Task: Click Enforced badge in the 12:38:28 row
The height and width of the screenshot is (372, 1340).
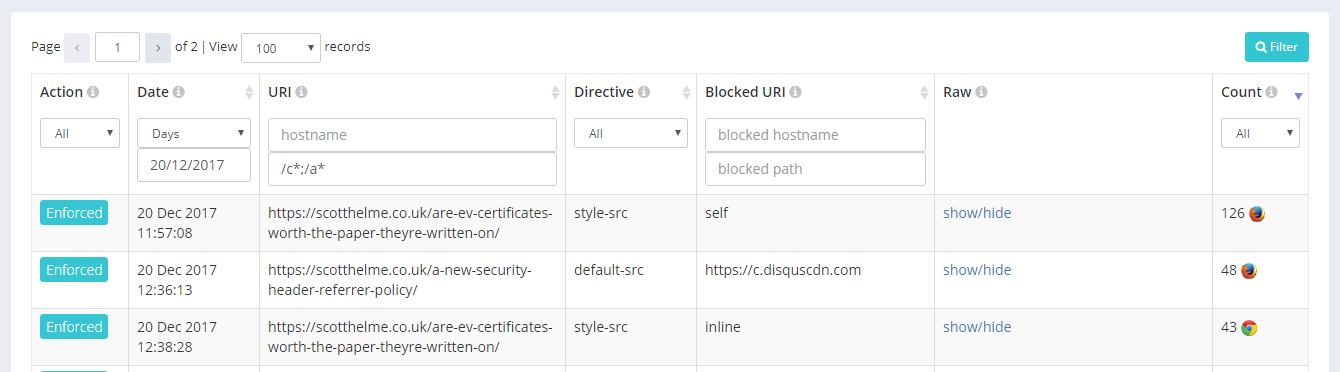Action: tap(74, 327)
